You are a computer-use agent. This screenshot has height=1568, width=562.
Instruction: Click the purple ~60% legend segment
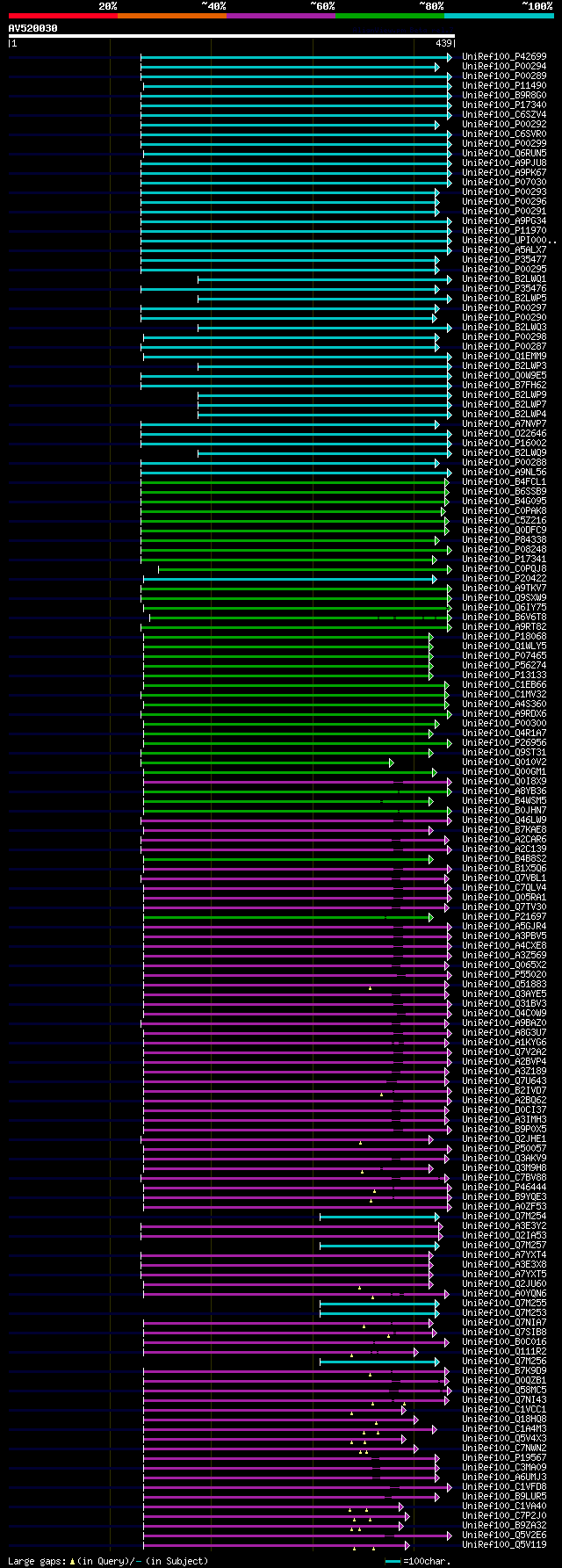[x=281, y=15]
